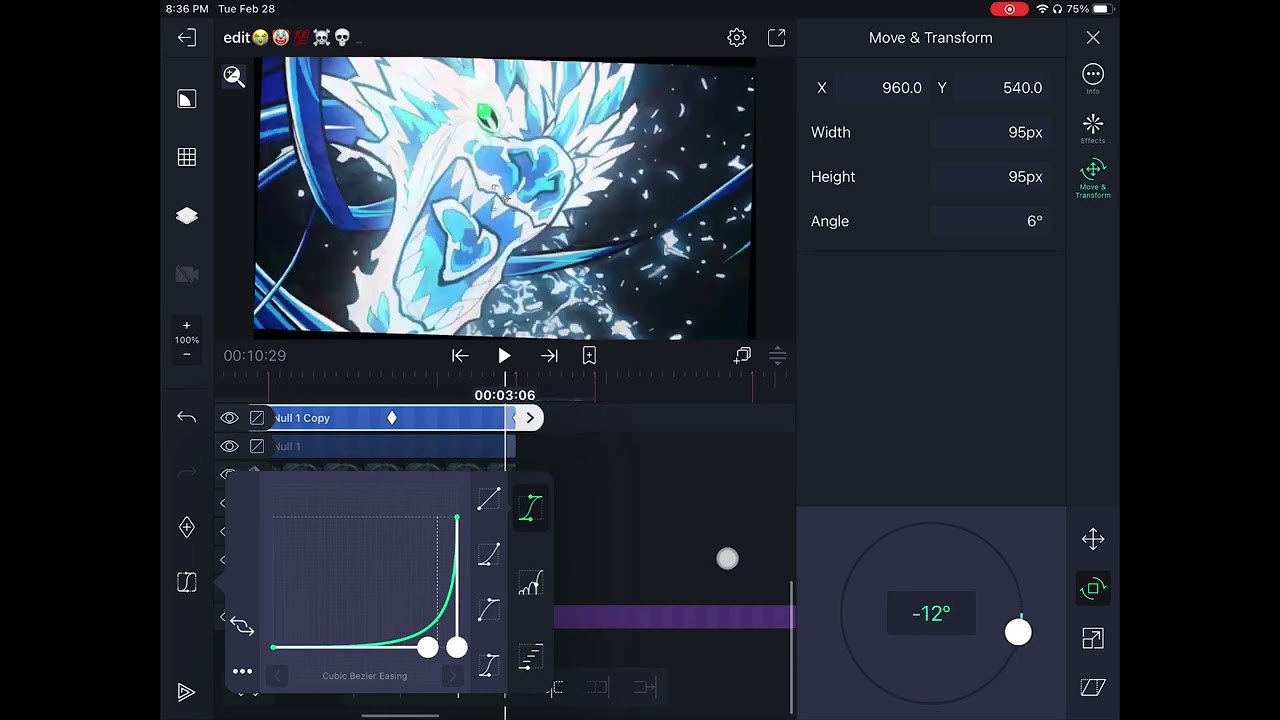Viewport: 1280px width, 720px height.
Task: Tap the Null 1 Copy layer type icon
Action: [257, 418]
